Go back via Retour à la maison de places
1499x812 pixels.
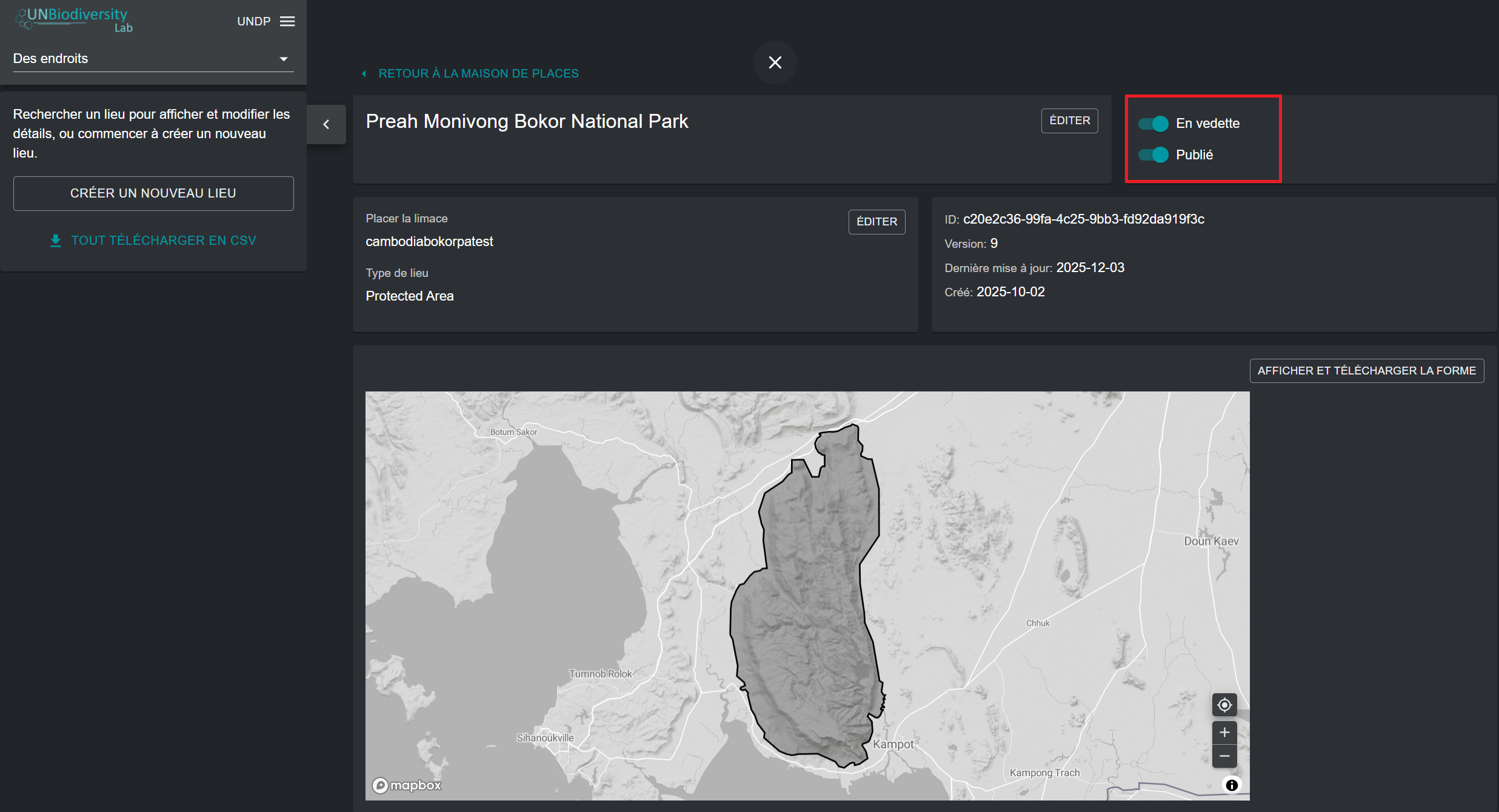click(478, 74)
